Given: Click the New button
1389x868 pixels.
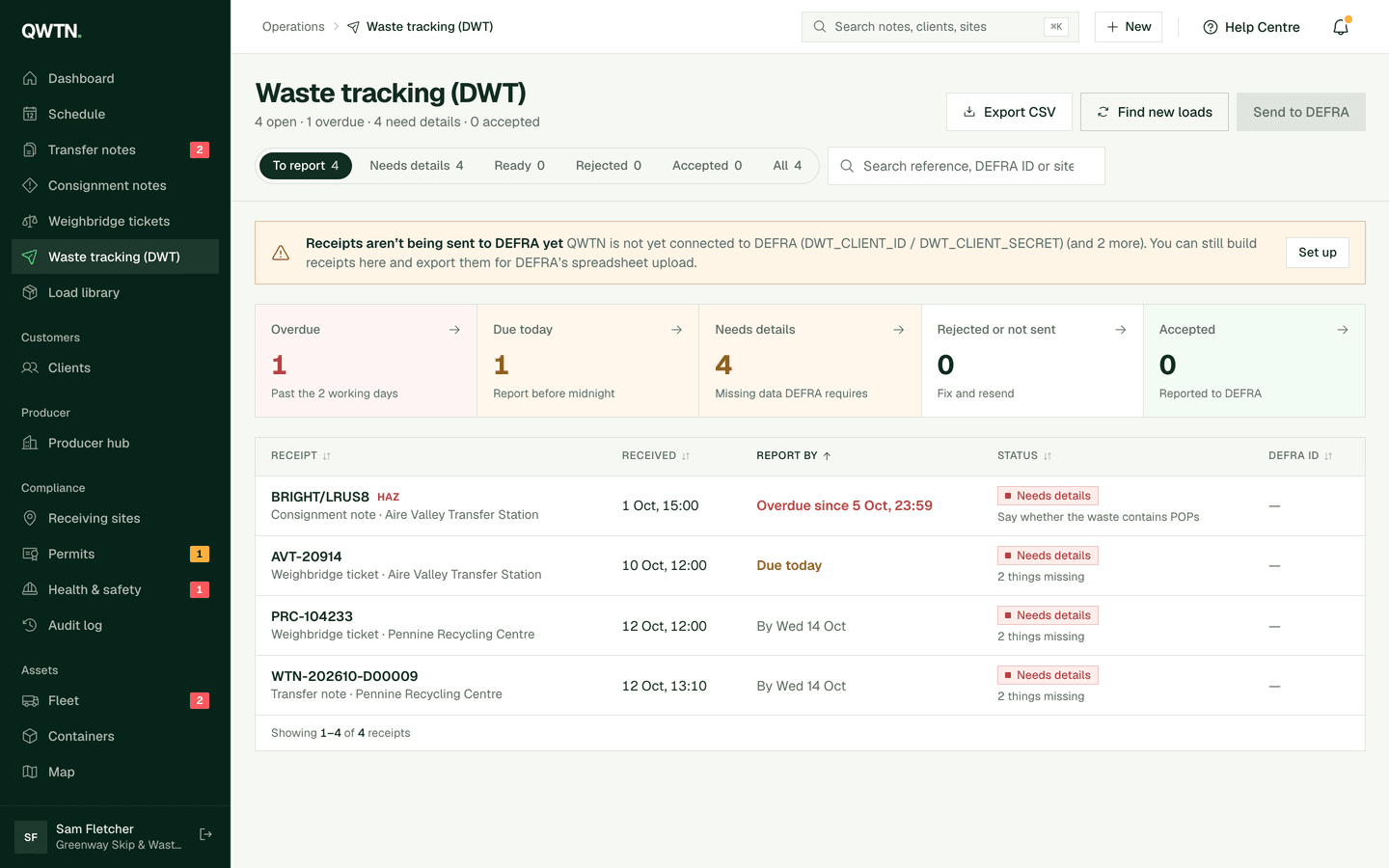Looking at the screenshot, I should pos(1129,27).
